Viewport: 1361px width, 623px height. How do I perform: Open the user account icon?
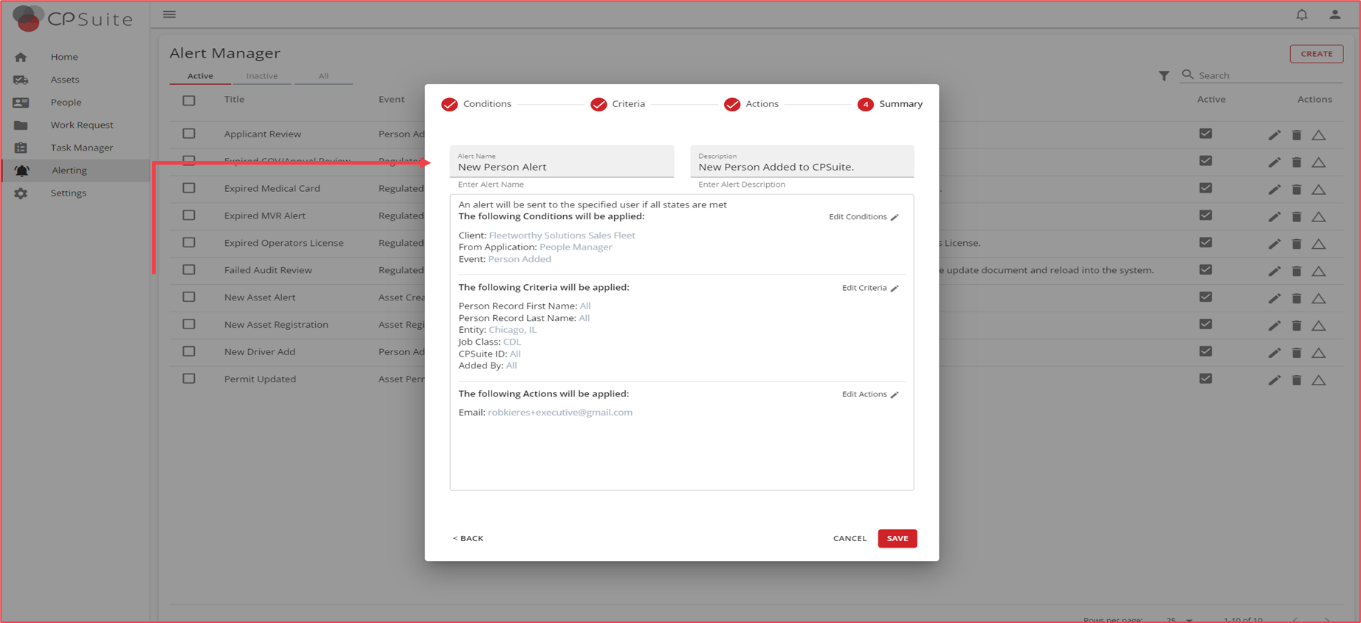(x=1335, y=14)
